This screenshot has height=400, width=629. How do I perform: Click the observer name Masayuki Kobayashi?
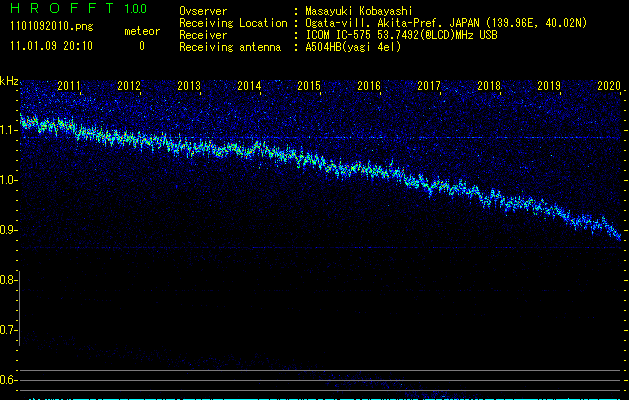click(359, 11)
